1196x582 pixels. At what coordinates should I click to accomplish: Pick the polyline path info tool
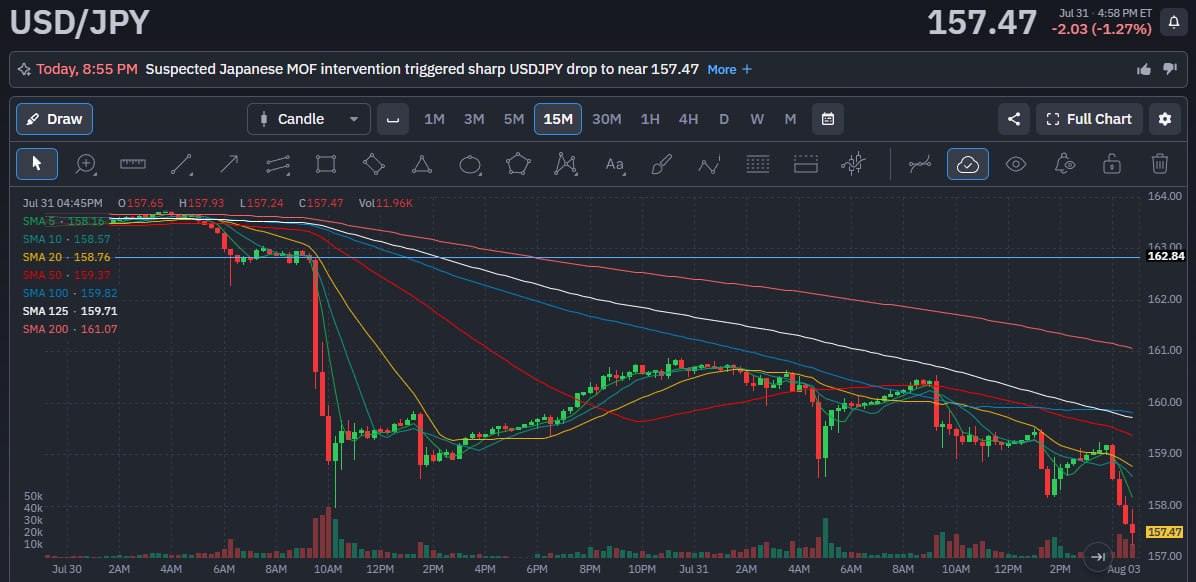point(709,164)
